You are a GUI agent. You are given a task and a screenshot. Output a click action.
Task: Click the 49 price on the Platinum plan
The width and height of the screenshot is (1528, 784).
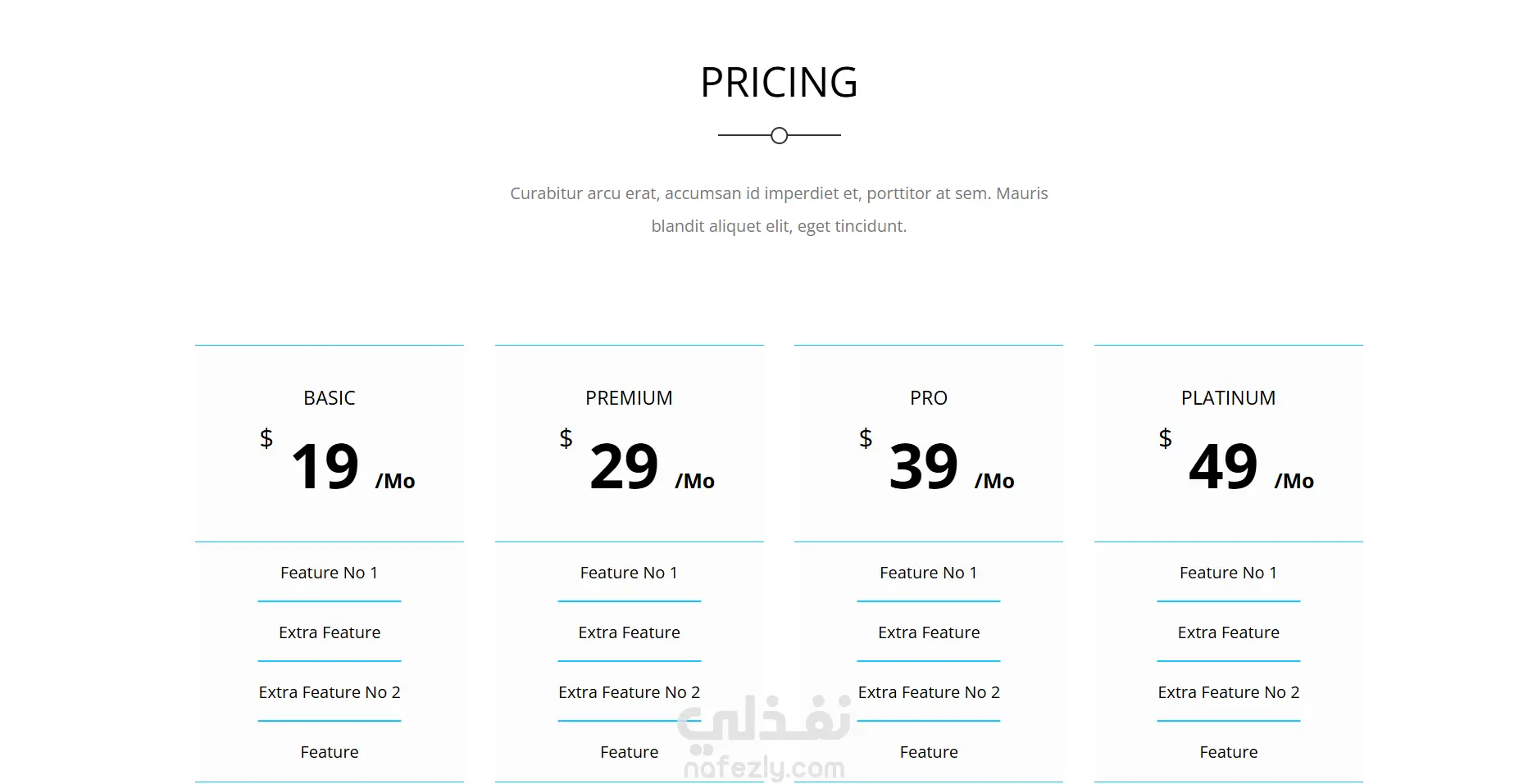[x=1223, y=467]
